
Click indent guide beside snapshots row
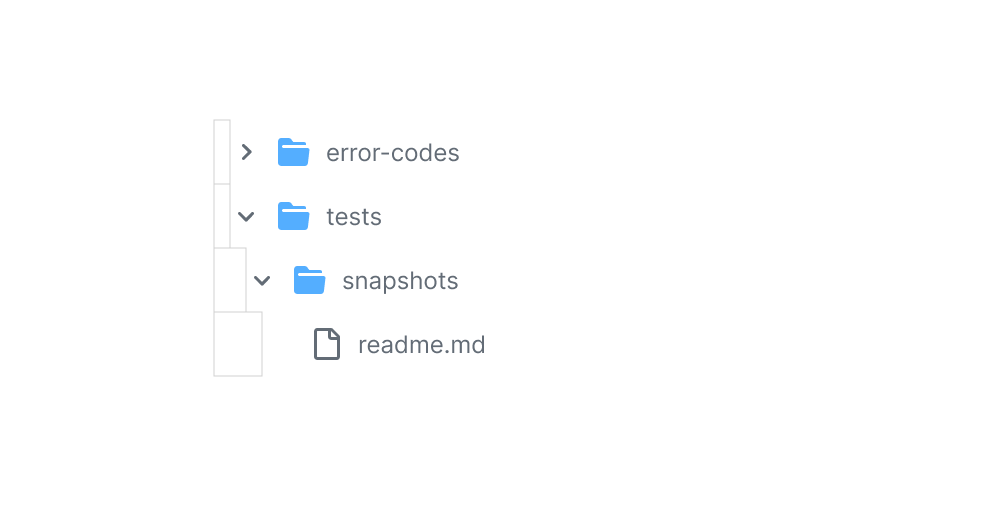point(230,280)
